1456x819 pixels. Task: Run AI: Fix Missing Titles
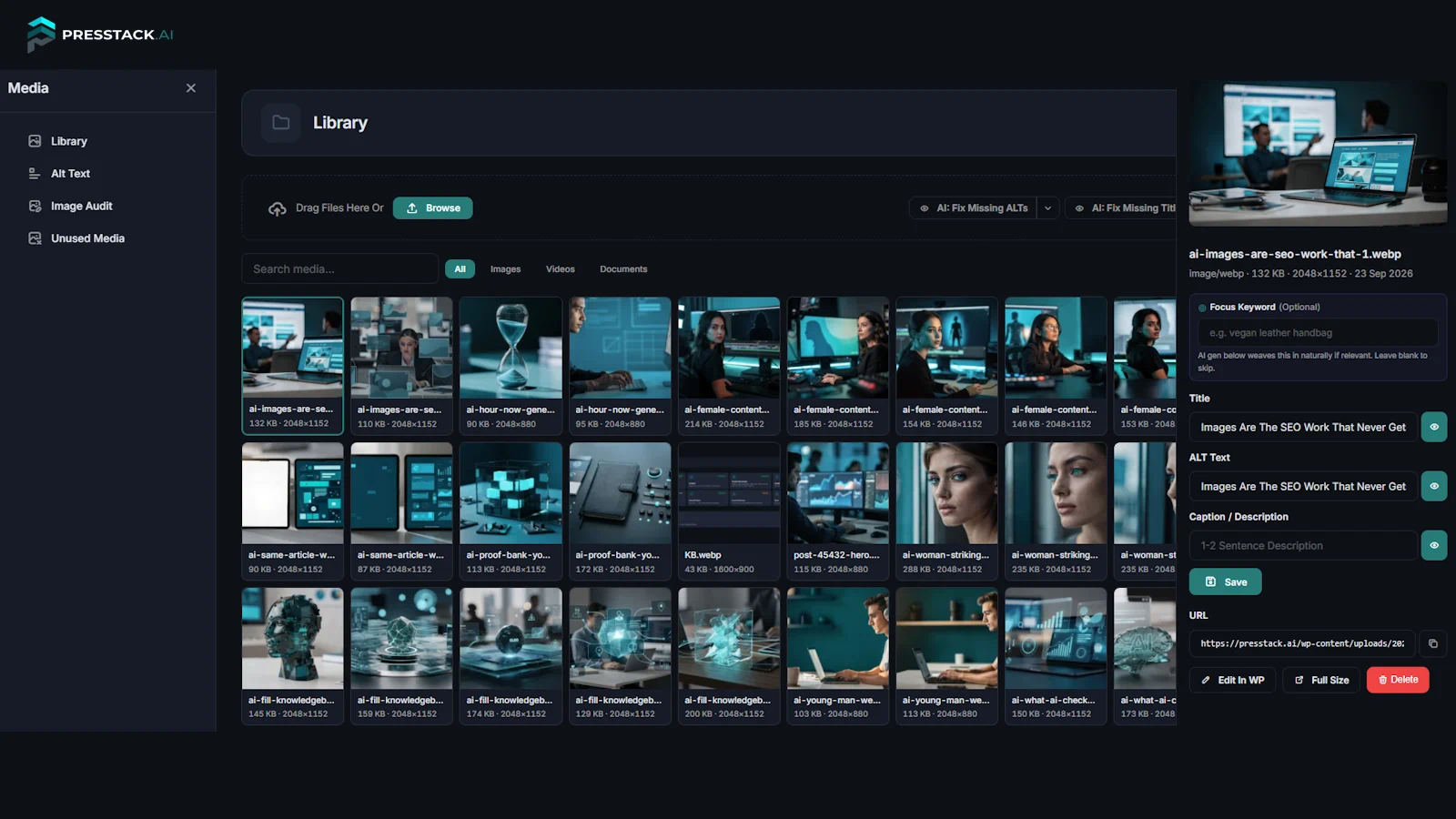click(1122, 208)
